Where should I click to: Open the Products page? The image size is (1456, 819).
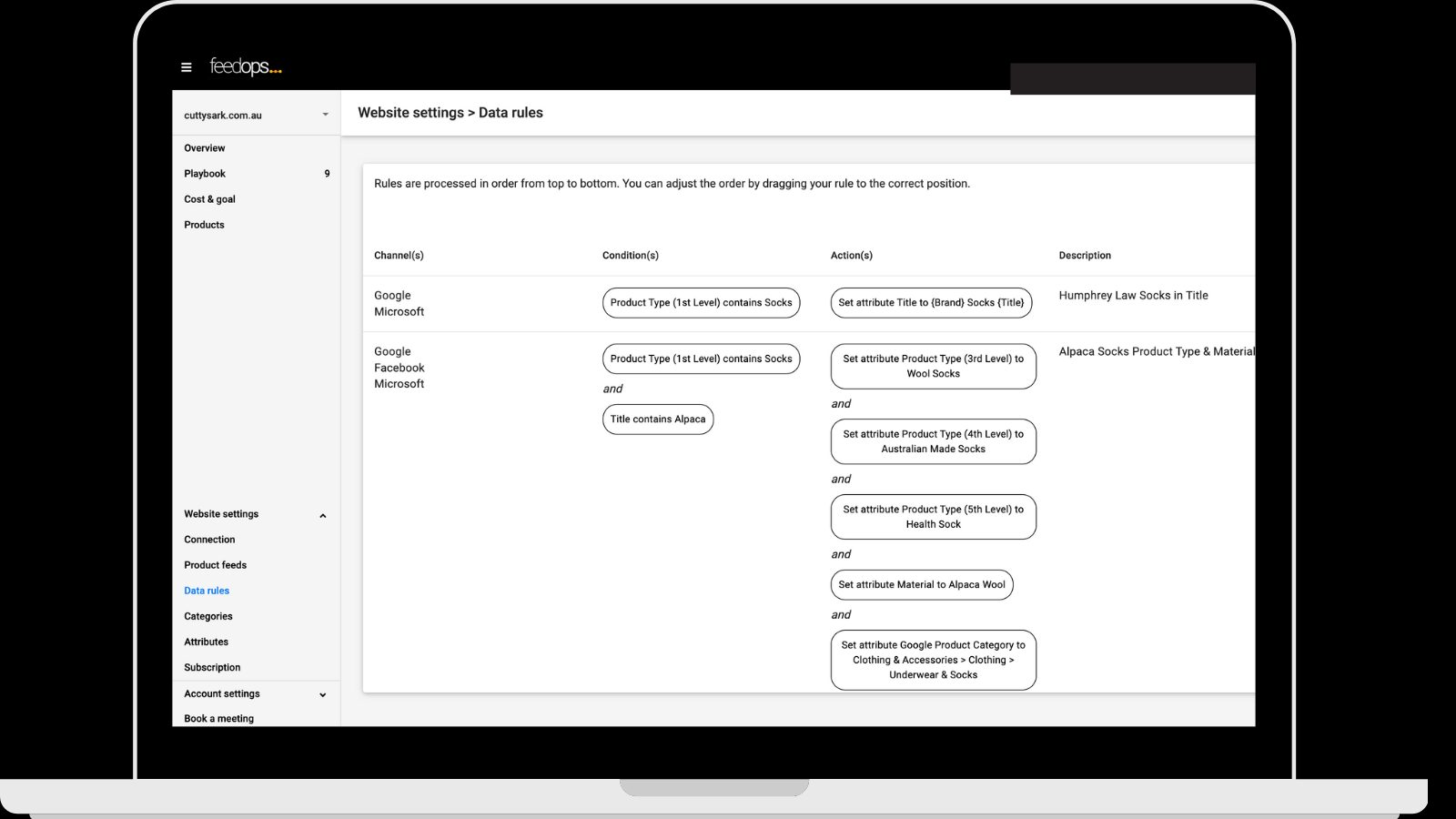click(x=204, y=225)
